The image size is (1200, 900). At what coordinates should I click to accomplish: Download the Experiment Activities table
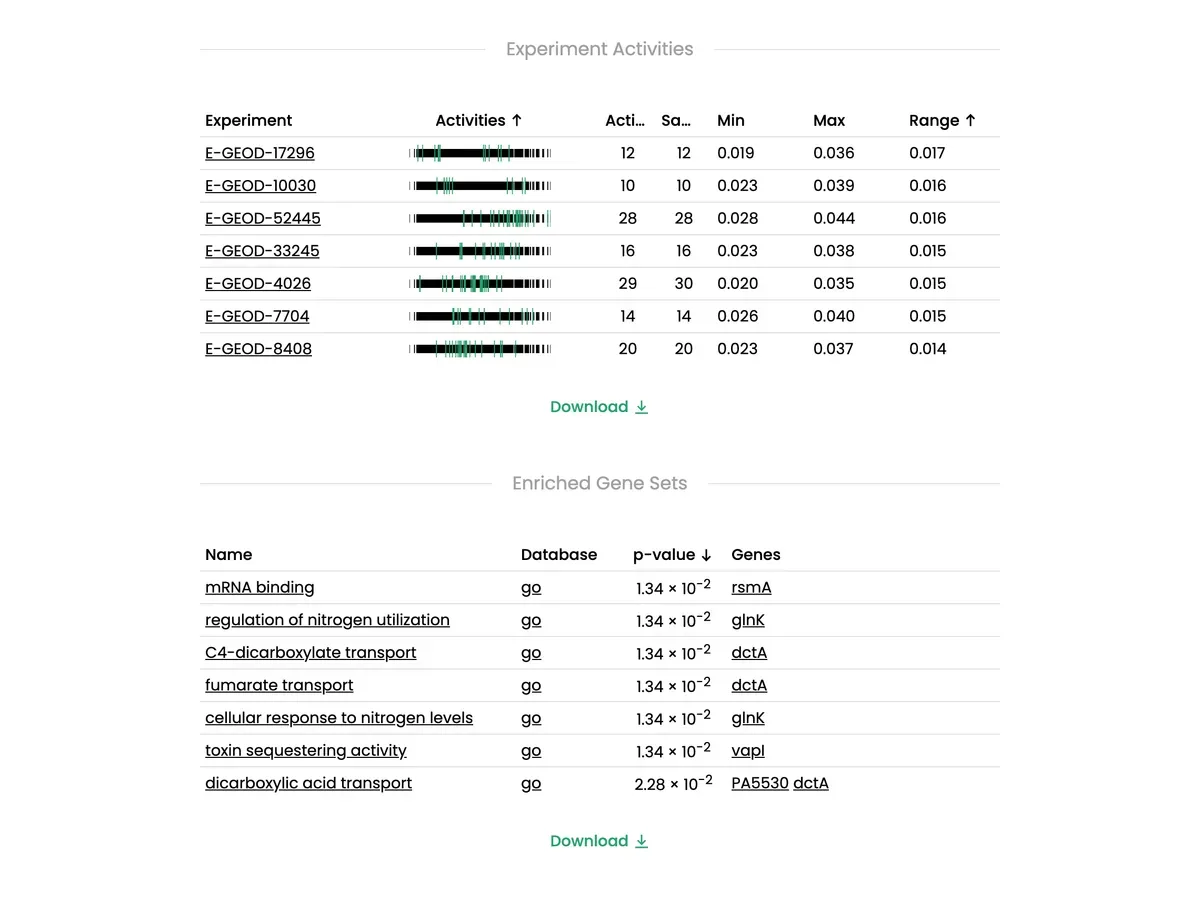pyautogui.click(x=599, y=407)
